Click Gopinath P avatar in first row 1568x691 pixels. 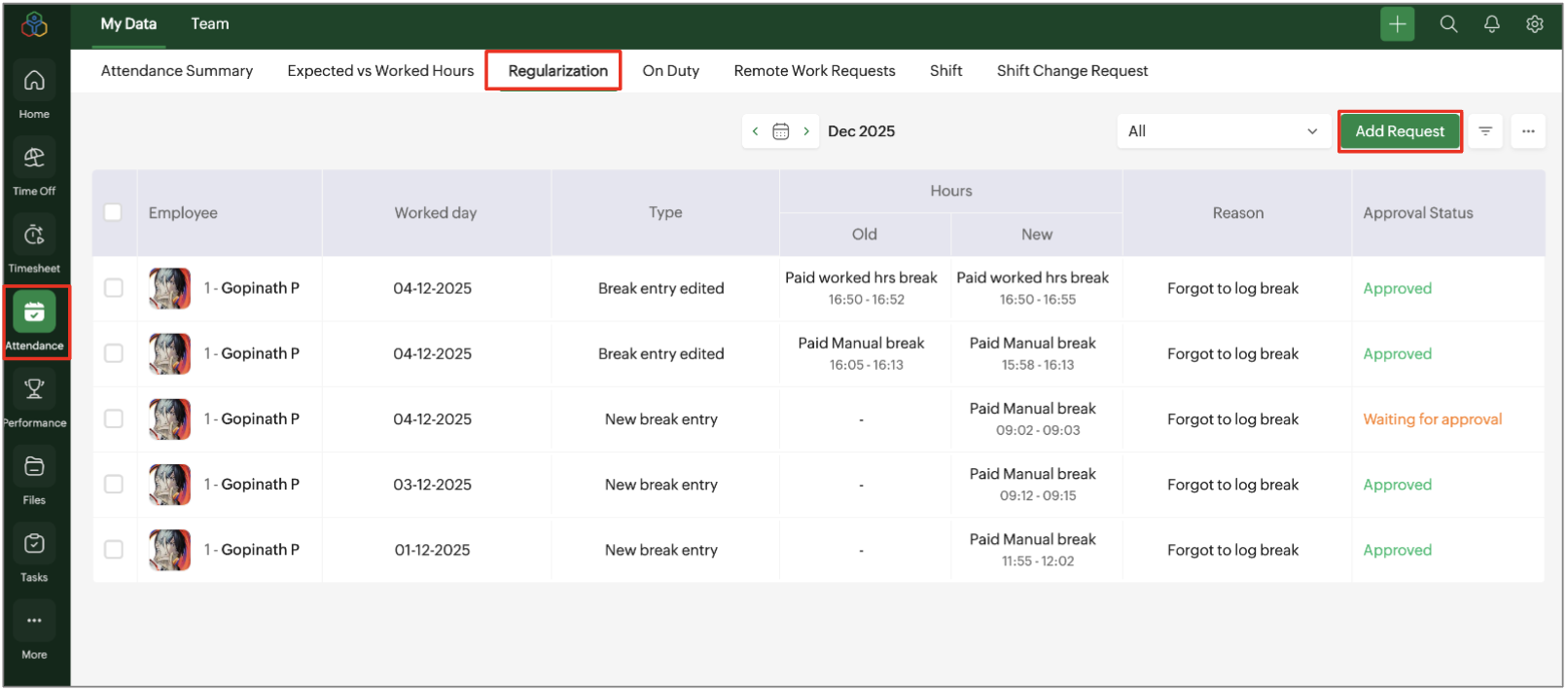(169, 289)
